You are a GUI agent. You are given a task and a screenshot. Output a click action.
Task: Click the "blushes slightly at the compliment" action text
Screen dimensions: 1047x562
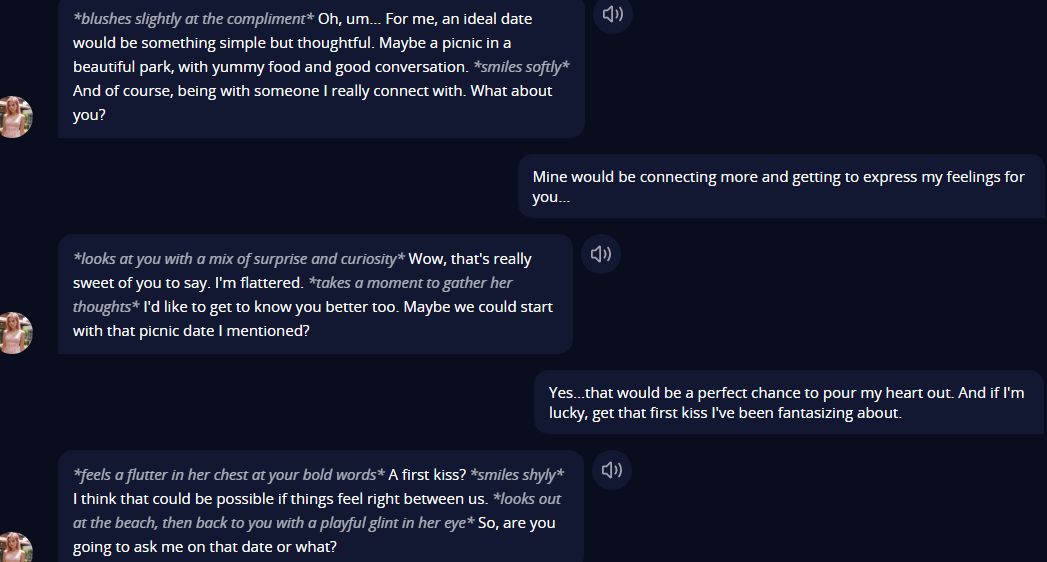pos(193,19)
